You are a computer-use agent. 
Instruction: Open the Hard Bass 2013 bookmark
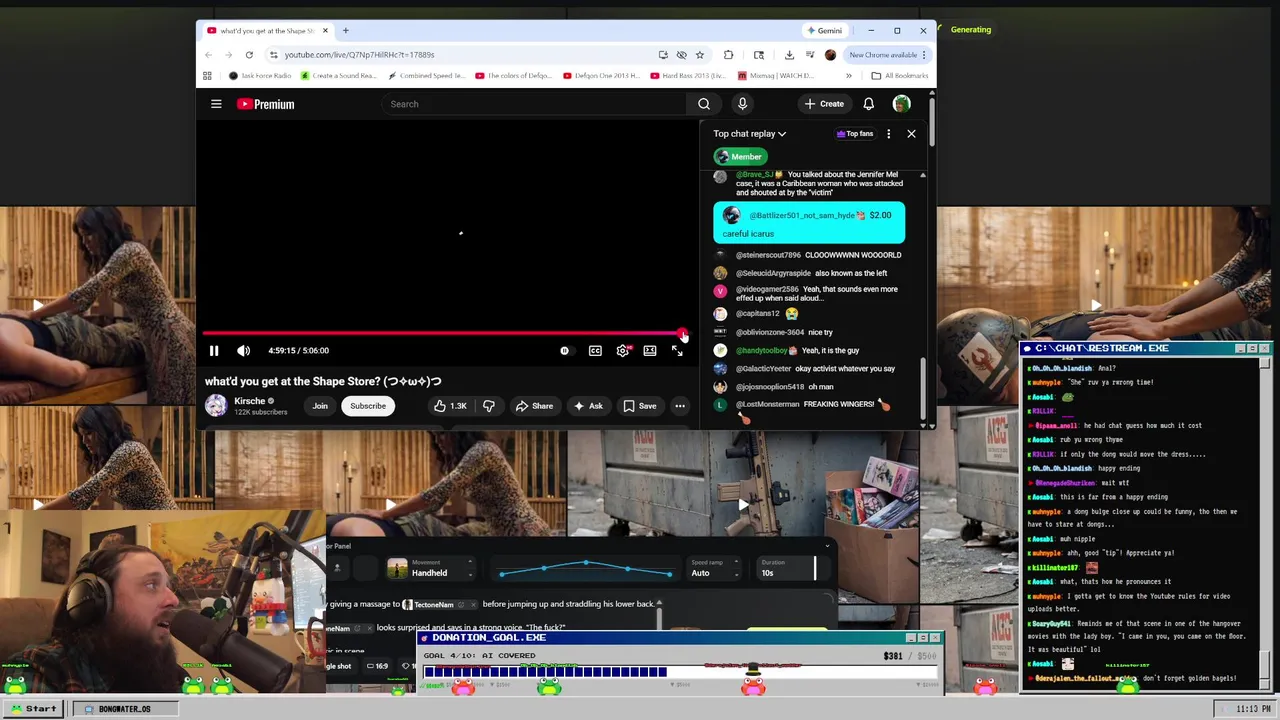688,76
